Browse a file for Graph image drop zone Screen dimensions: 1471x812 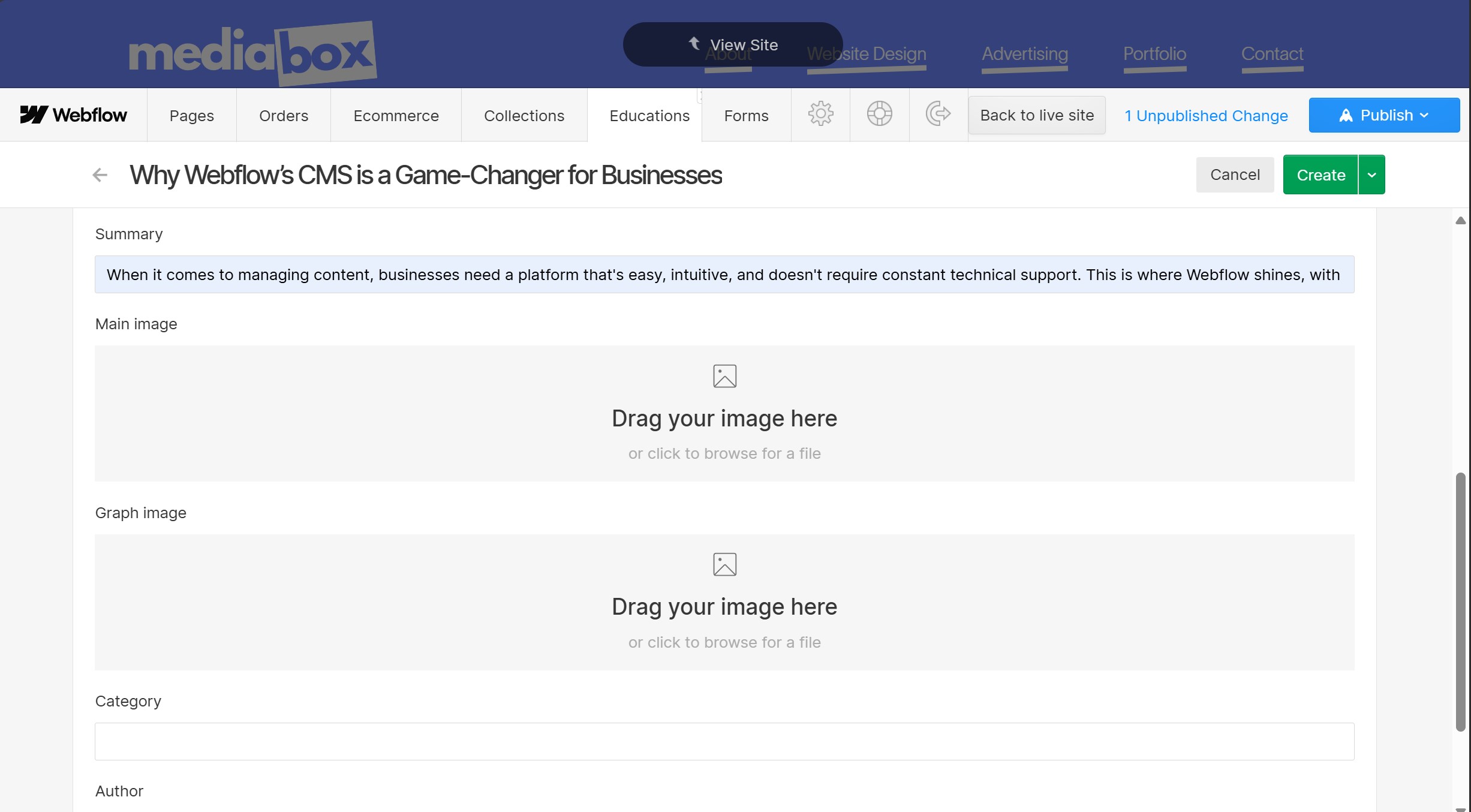click(x=724, y=602)
